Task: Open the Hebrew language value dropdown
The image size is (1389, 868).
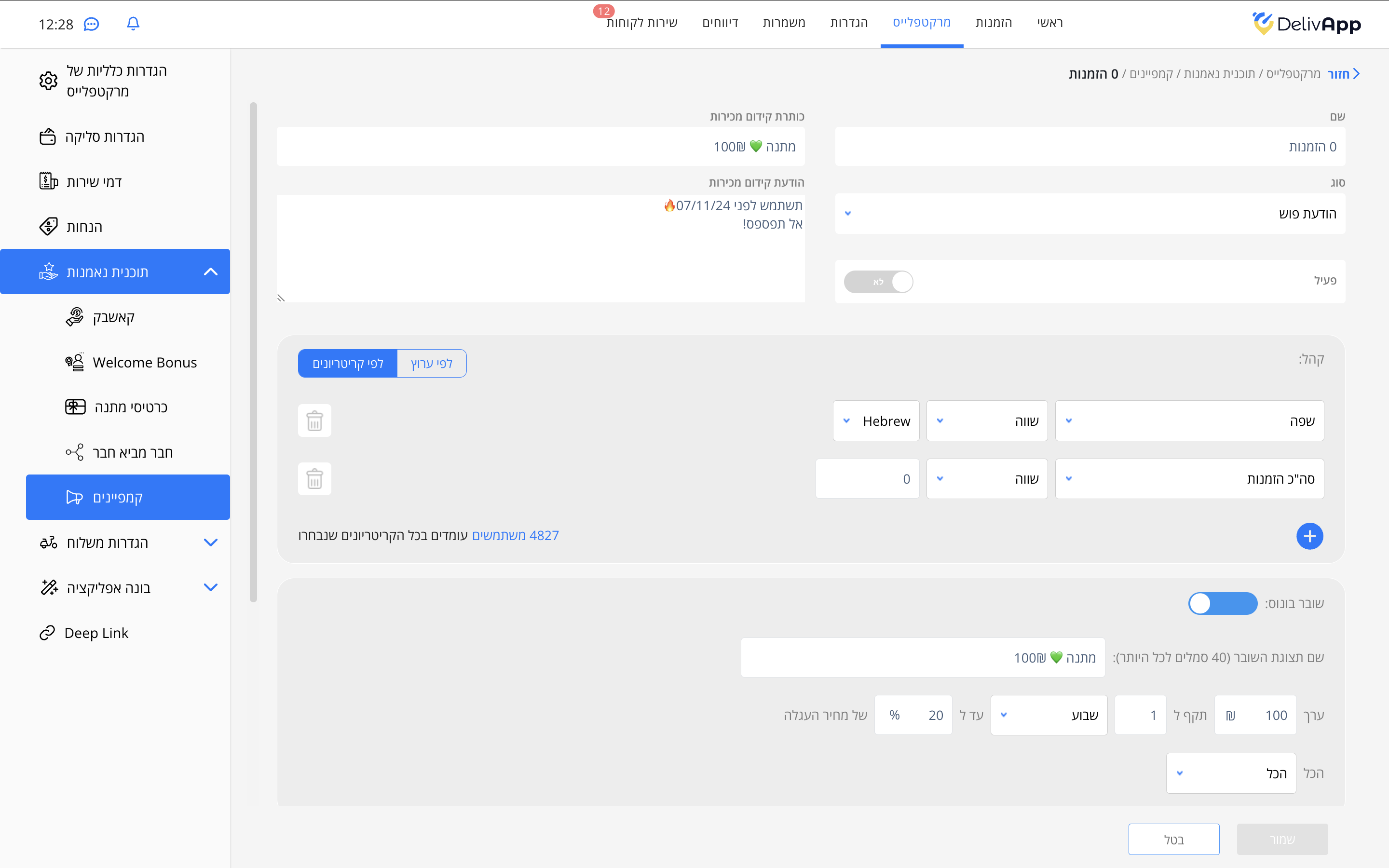Action: (x=876, y=421)
